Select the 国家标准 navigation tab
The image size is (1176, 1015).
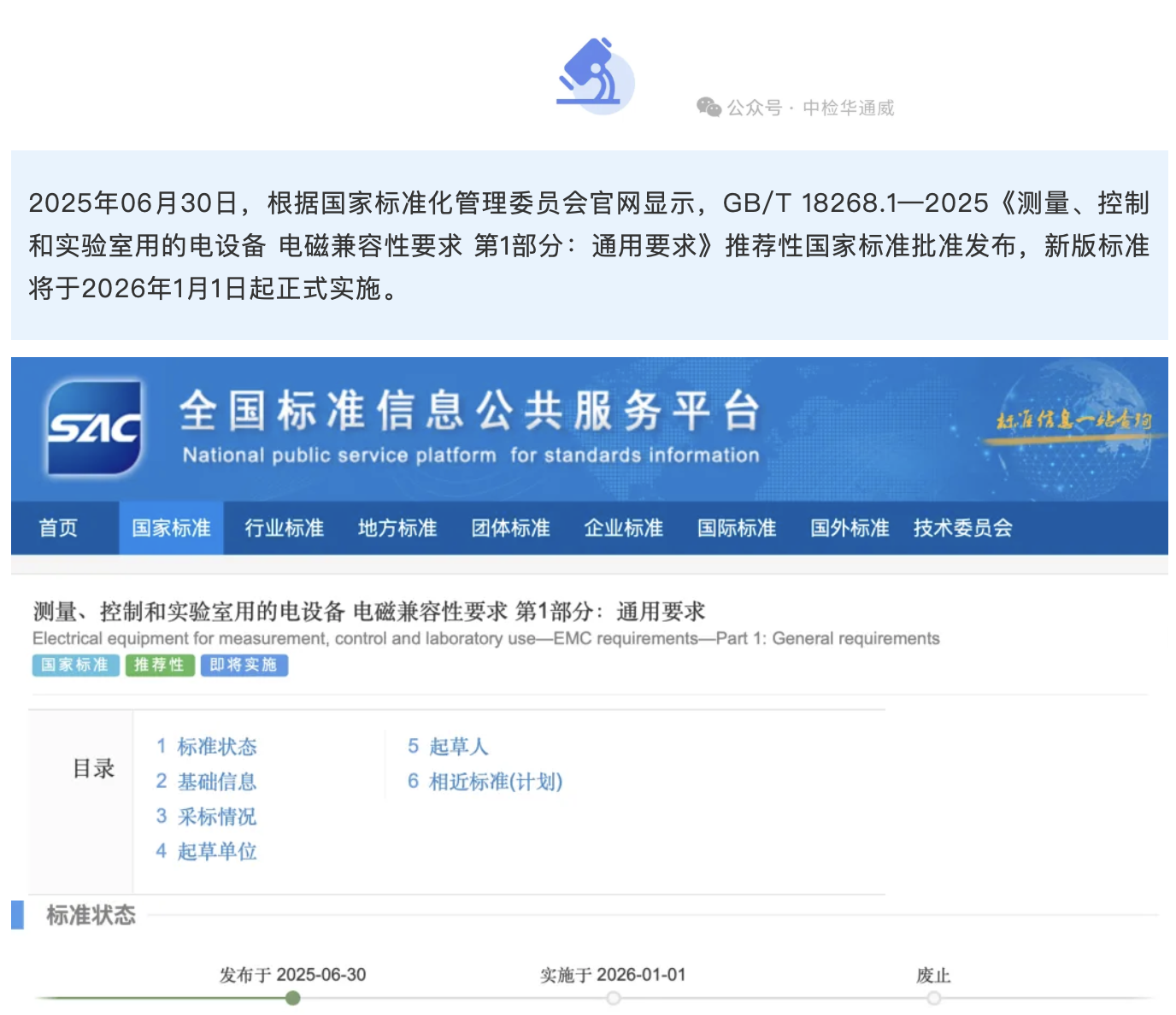pos(171,528)
